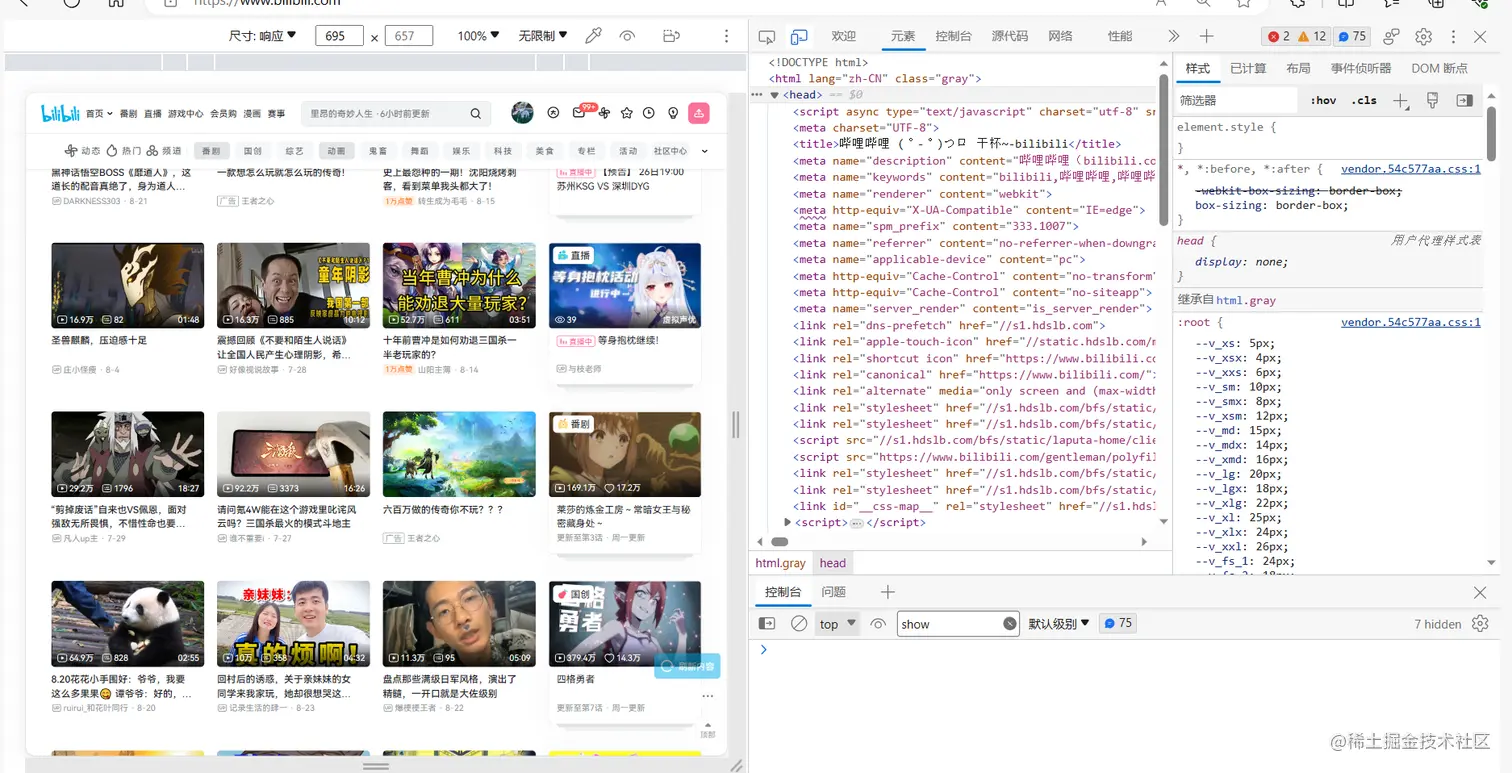Toggle the .cls class editor

tap(1364, 100)
